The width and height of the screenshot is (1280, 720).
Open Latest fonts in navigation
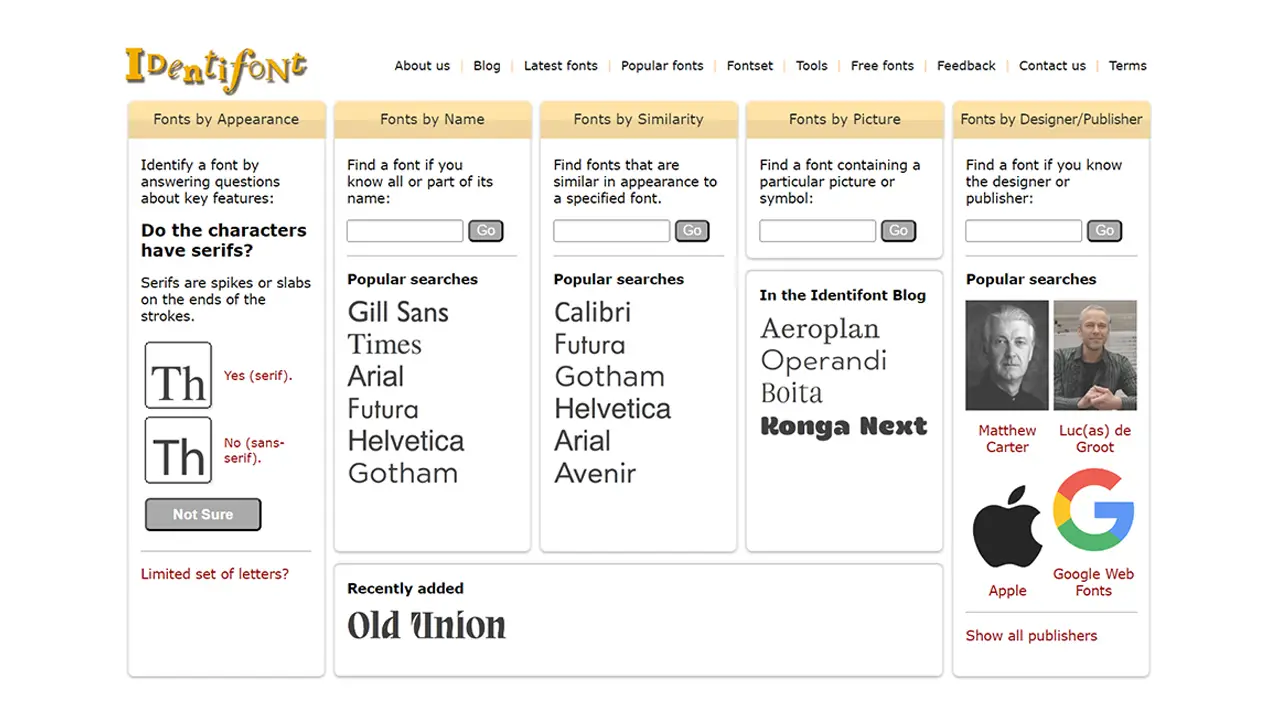pyautogui.click(x=561, y=66)
